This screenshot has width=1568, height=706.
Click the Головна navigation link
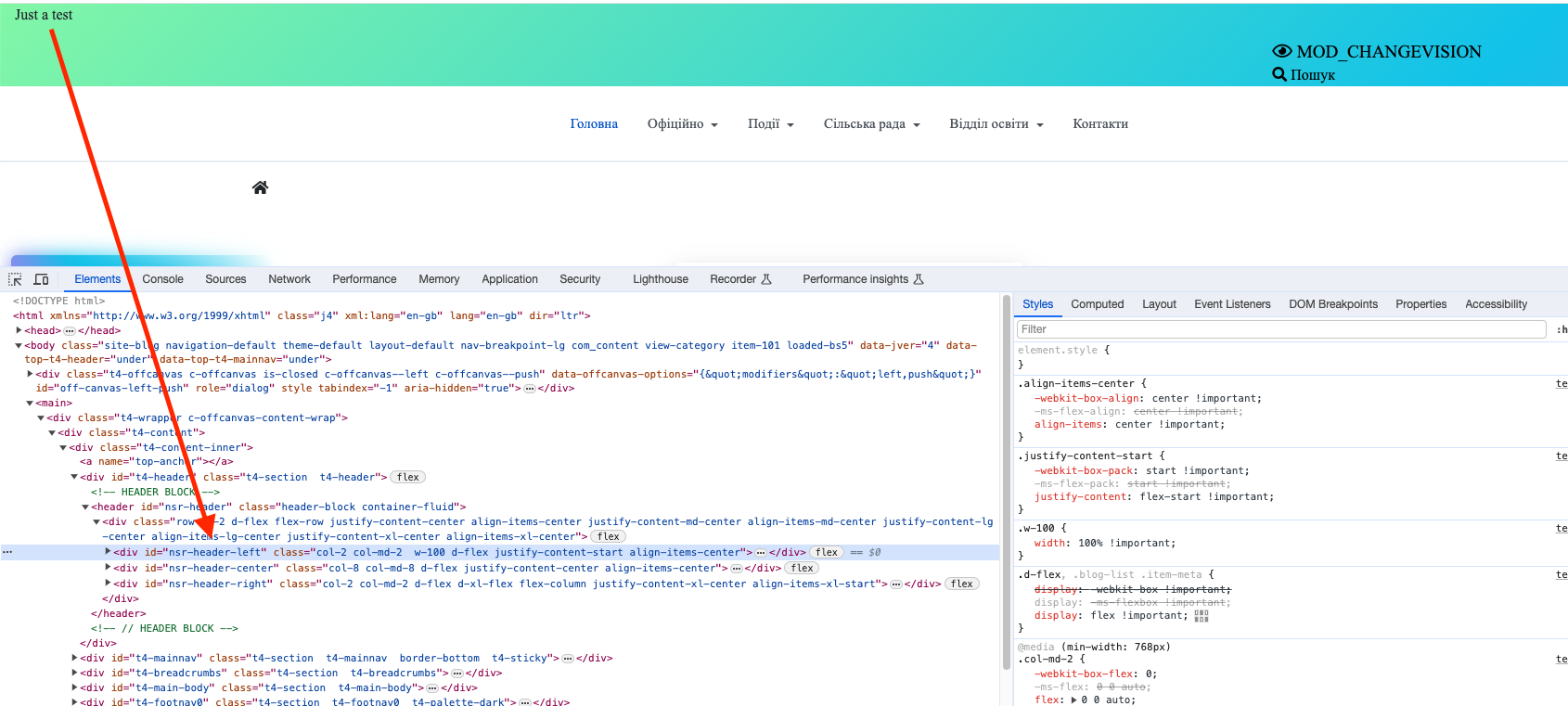[x=594, y=123]
